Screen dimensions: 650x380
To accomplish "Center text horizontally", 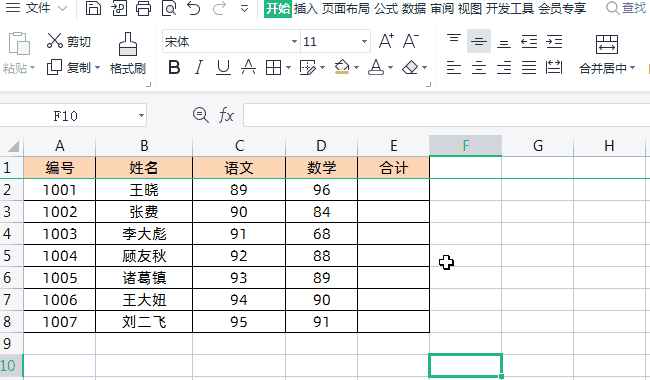I will click(x=479, y=67).
